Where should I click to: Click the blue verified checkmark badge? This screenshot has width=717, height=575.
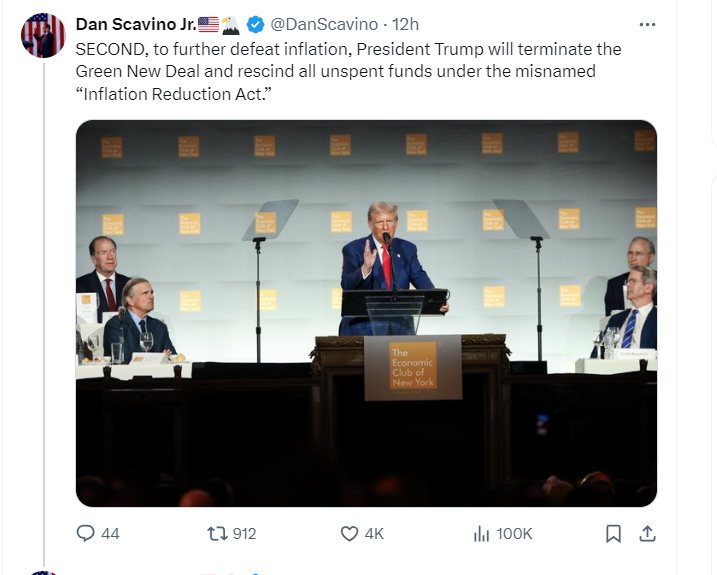[x=254, y=24]
